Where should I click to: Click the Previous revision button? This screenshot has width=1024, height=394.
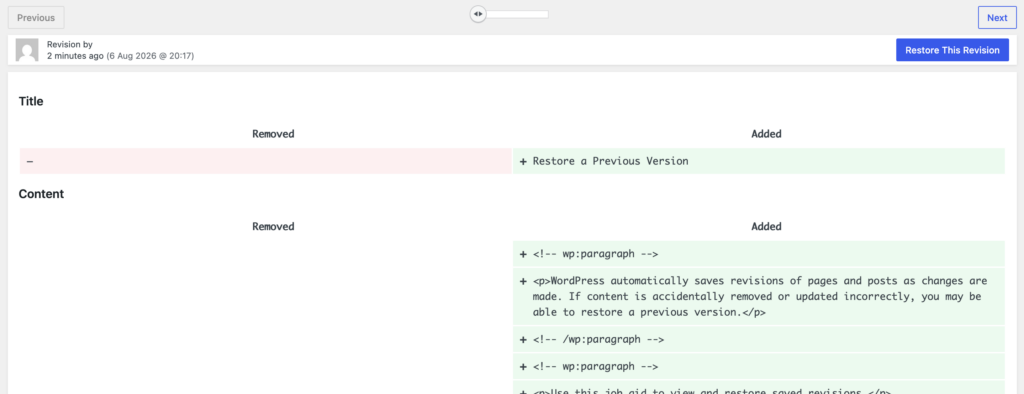(36, 18)
